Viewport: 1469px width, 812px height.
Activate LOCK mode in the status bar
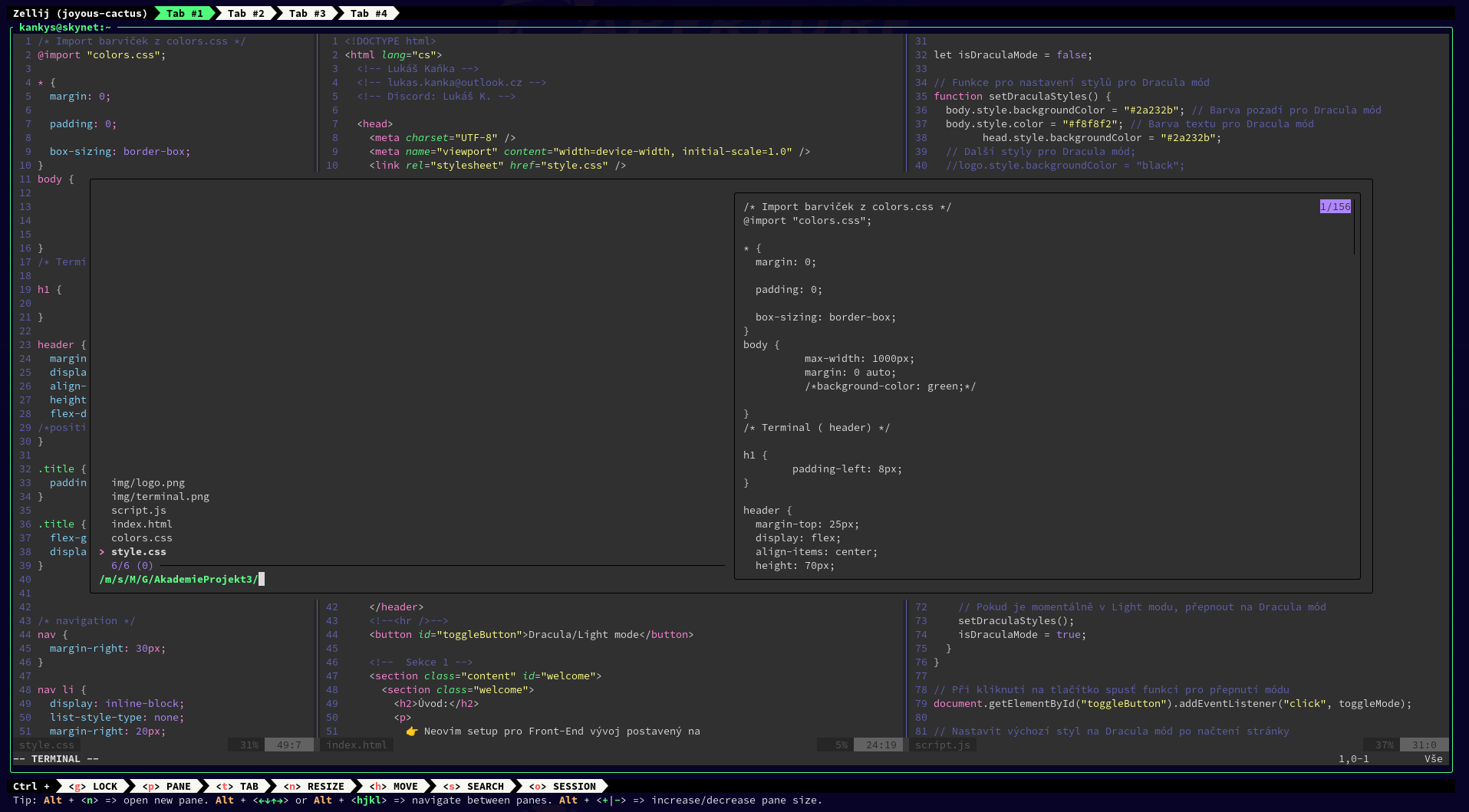pos(94,786)
